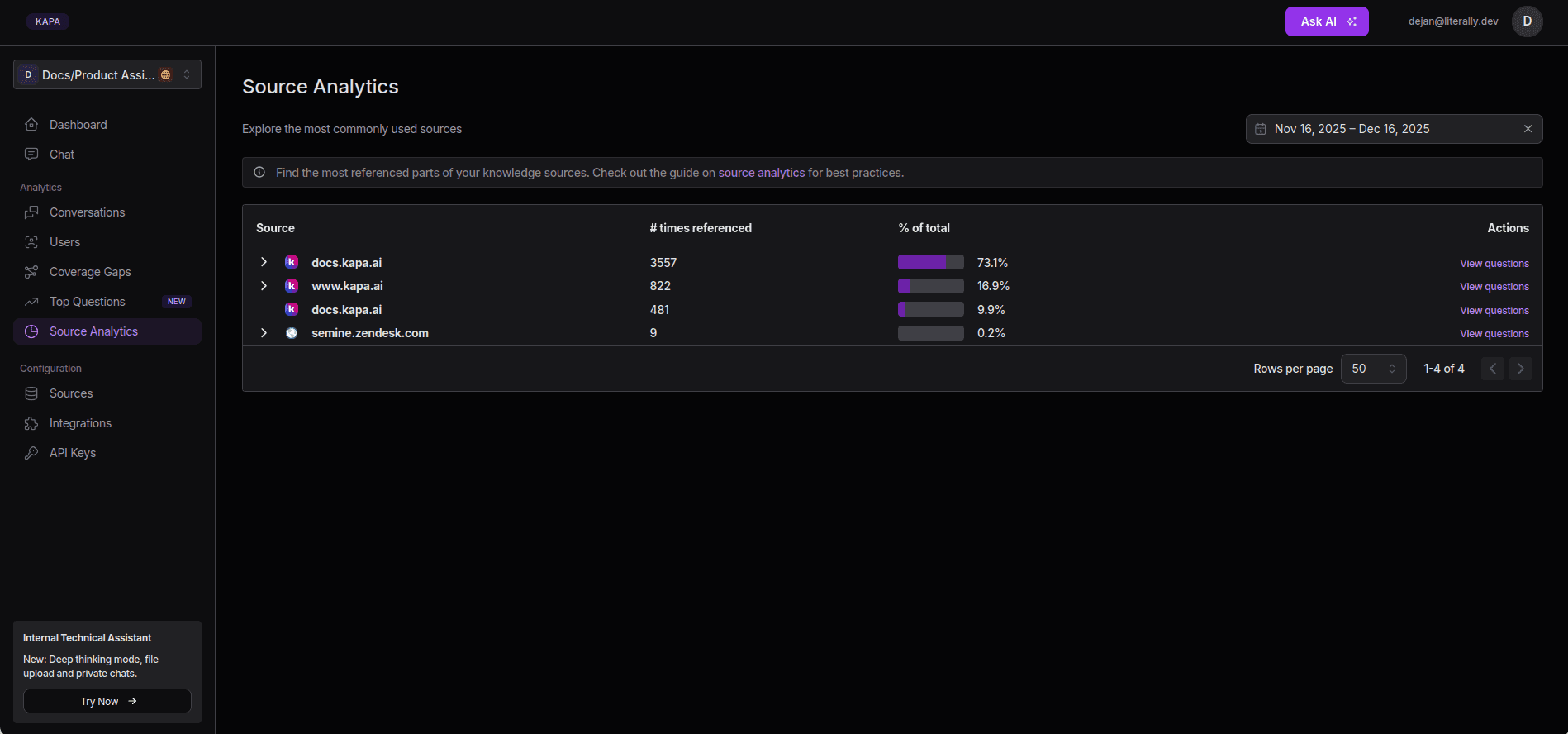
Task: Go to the previous table page
Action: click(x=1493, y=369)
